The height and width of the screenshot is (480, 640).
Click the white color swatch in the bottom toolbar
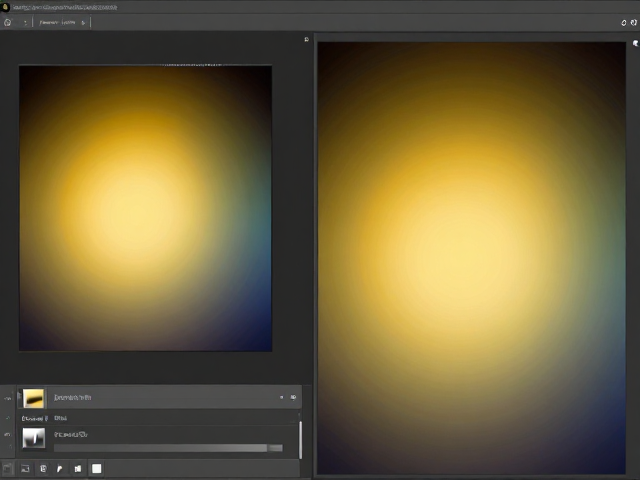point(97,469)
